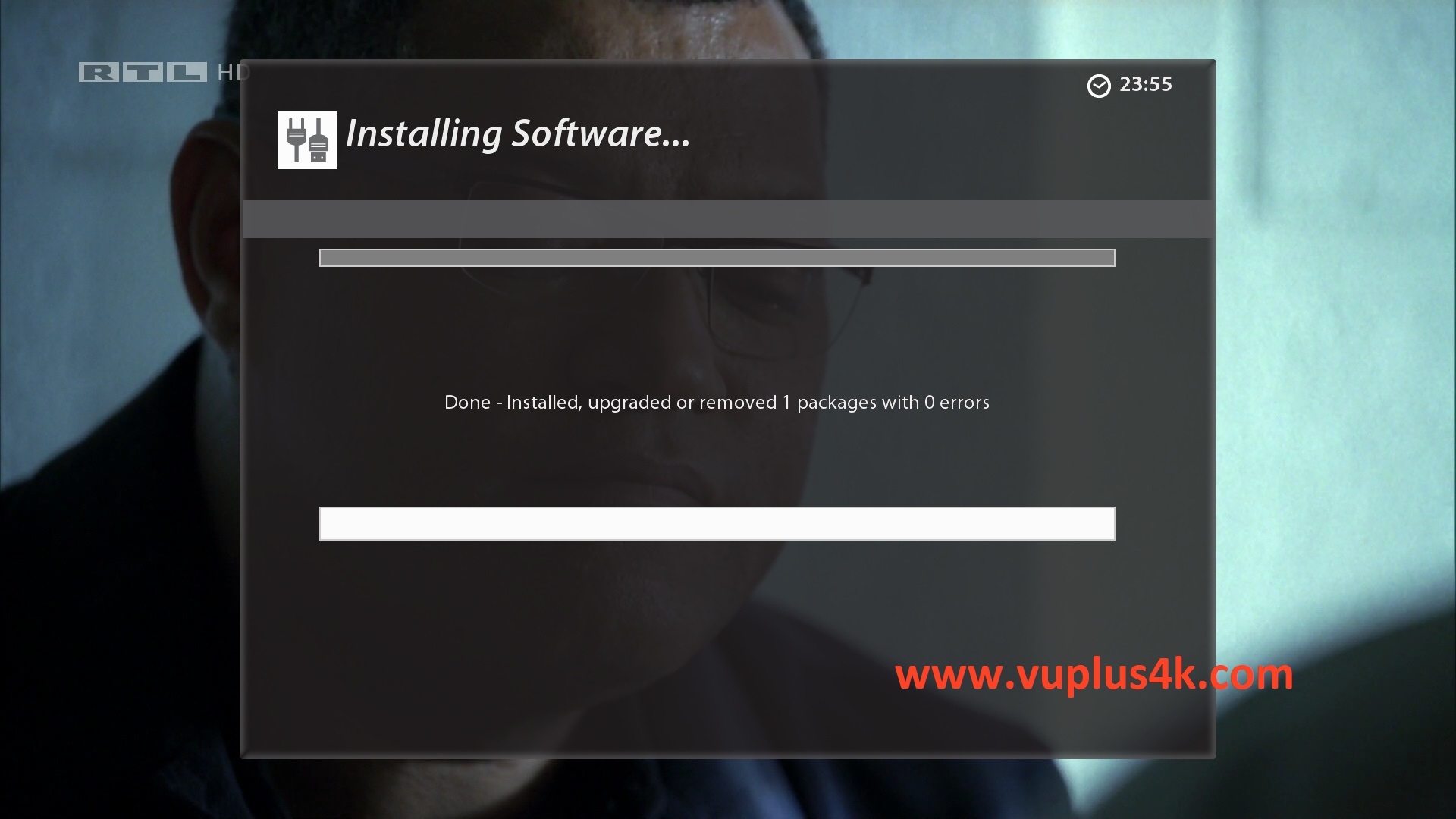Image resolution: width=1456 pixels, height=819 pixels.
Task: Click the HD indicator next to RTL
Action: [231, 72]
